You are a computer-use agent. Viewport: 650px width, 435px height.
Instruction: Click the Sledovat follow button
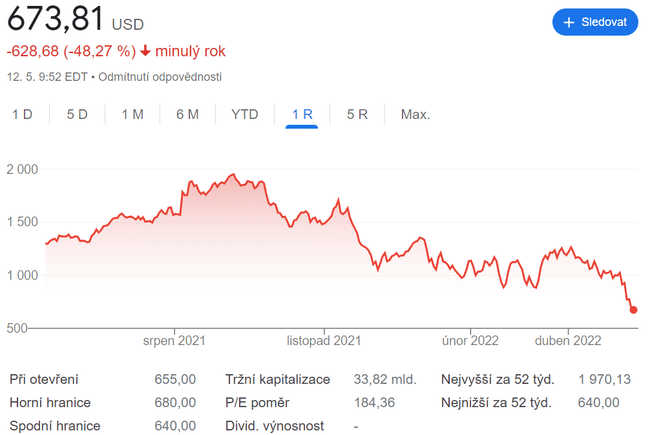pyautogui.click(x=595, y=21)
